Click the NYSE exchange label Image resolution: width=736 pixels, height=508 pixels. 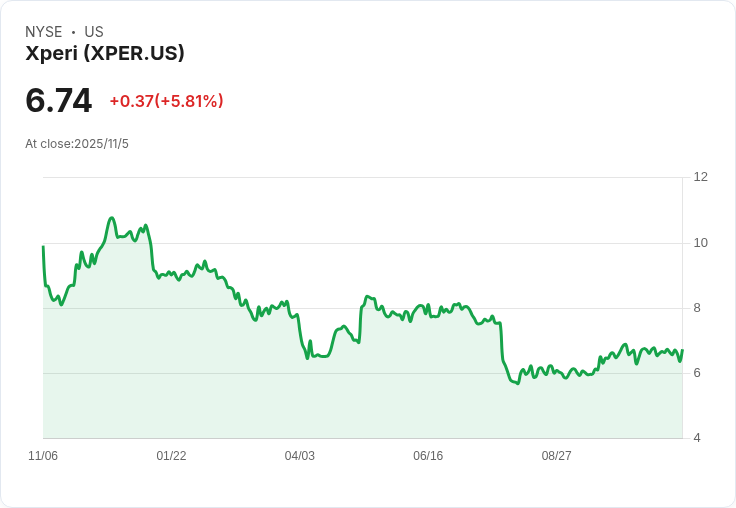(44, 32)
